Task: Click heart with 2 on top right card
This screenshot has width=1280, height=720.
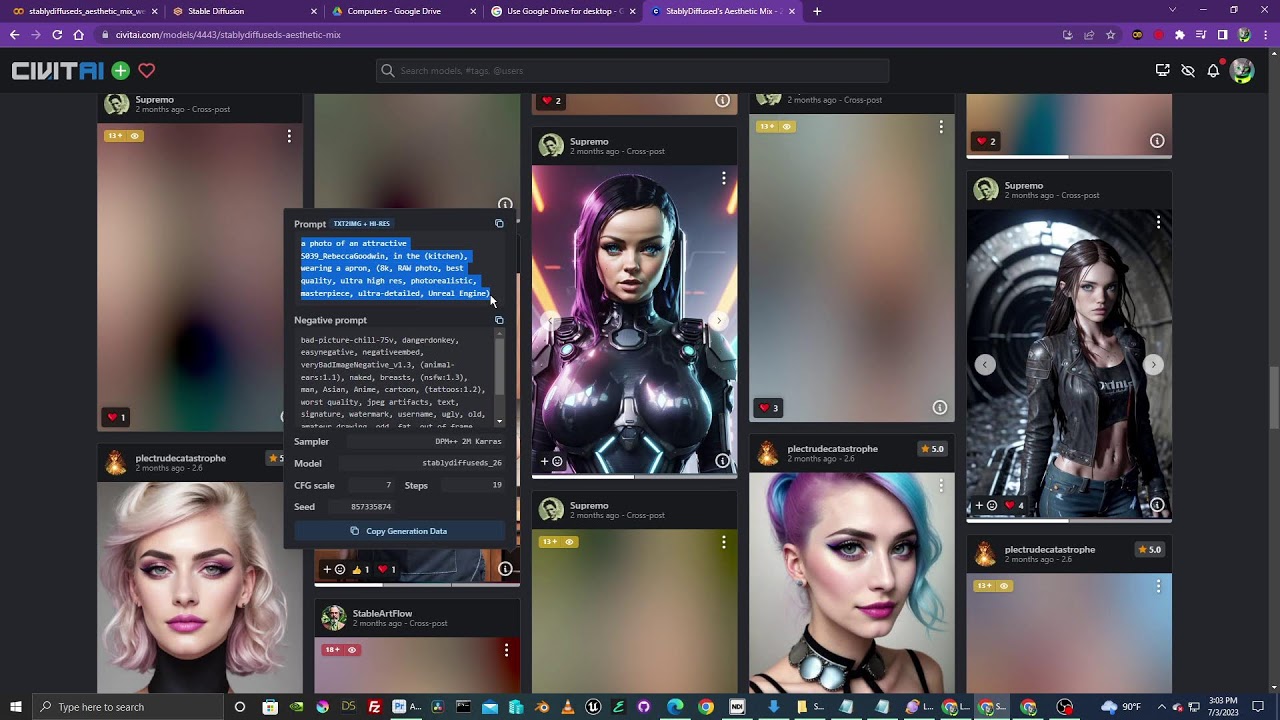Action: click(985, 141)
